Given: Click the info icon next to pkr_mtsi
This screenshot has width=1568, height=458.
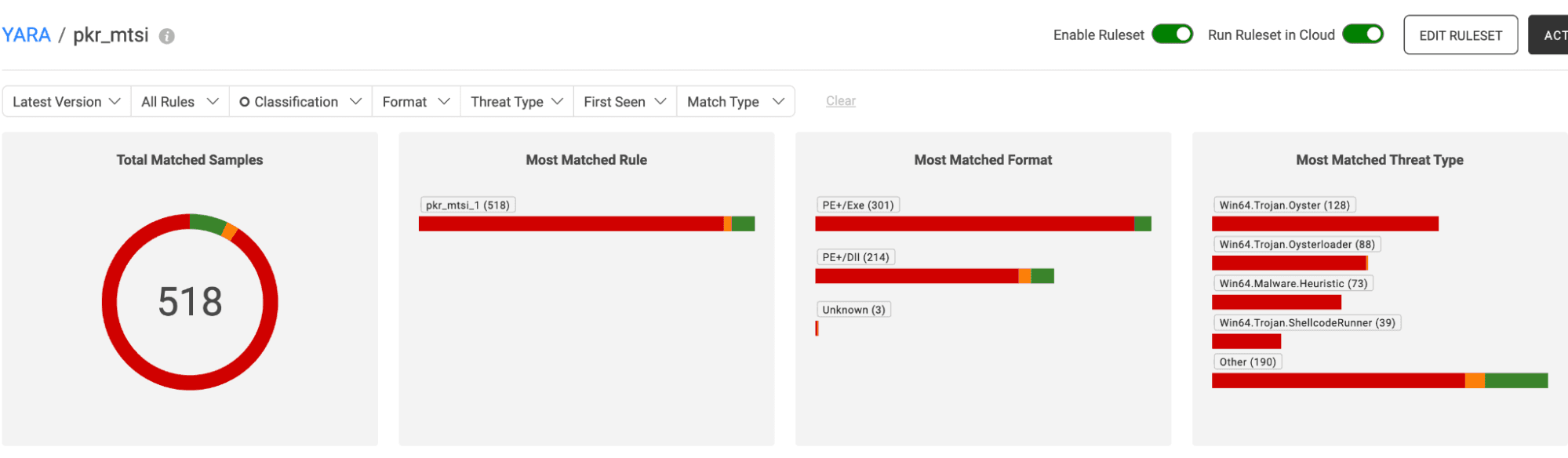Looking at the screenshot, I should point(167,36).
